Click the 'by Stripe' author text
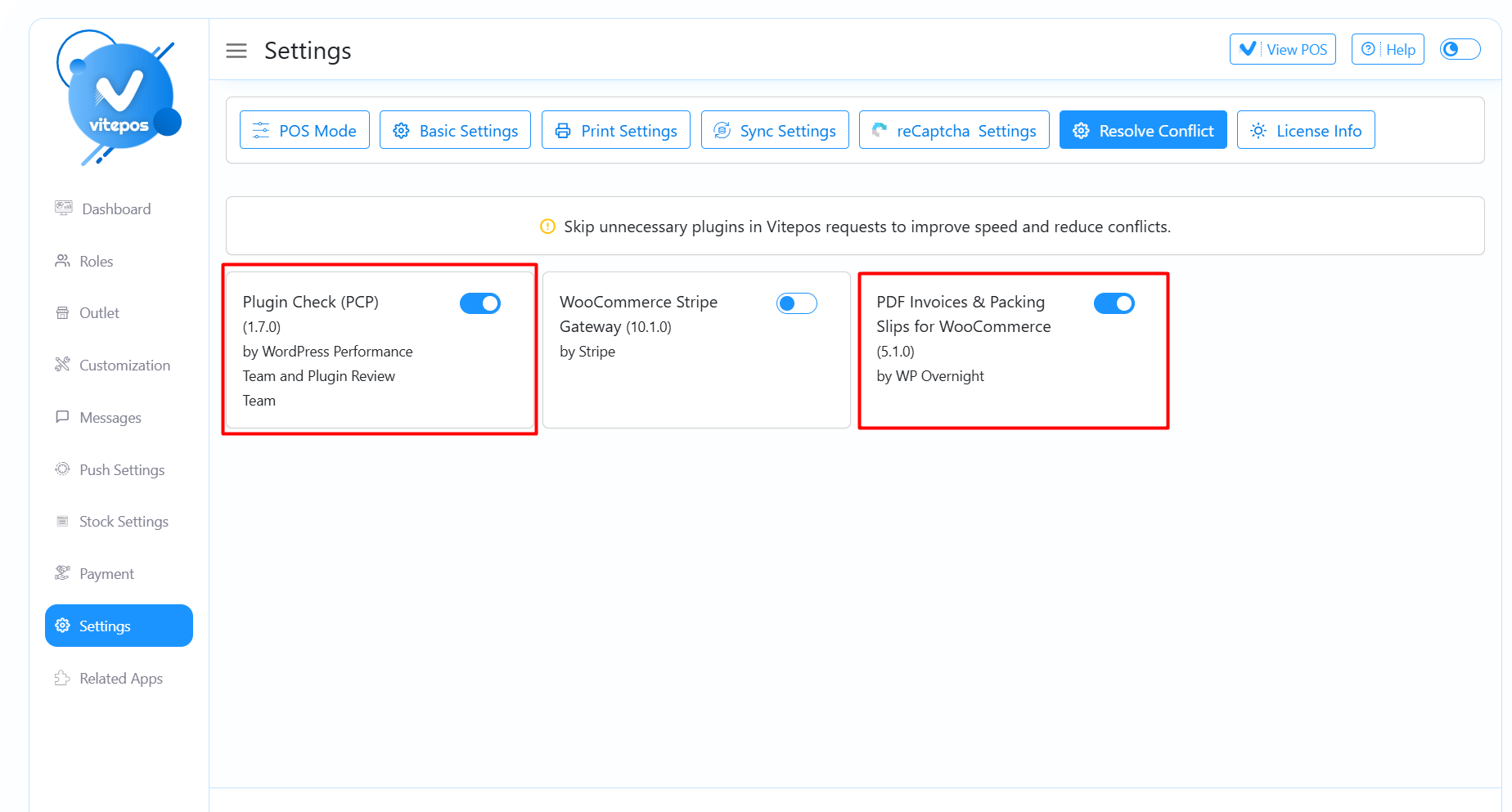This screenshot has height=812, width=1512. 587,352
